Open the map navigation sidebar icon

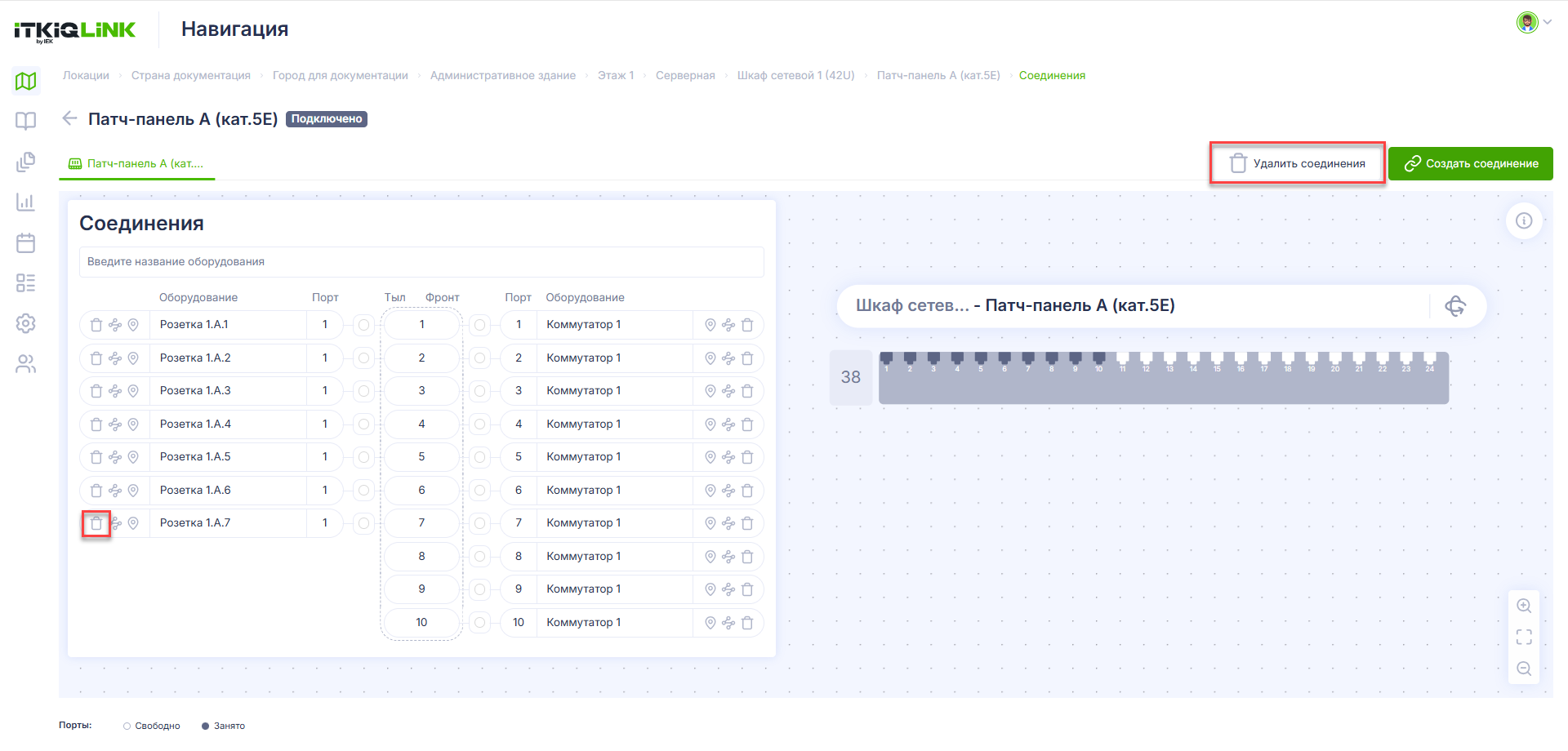tap(26, 81)
